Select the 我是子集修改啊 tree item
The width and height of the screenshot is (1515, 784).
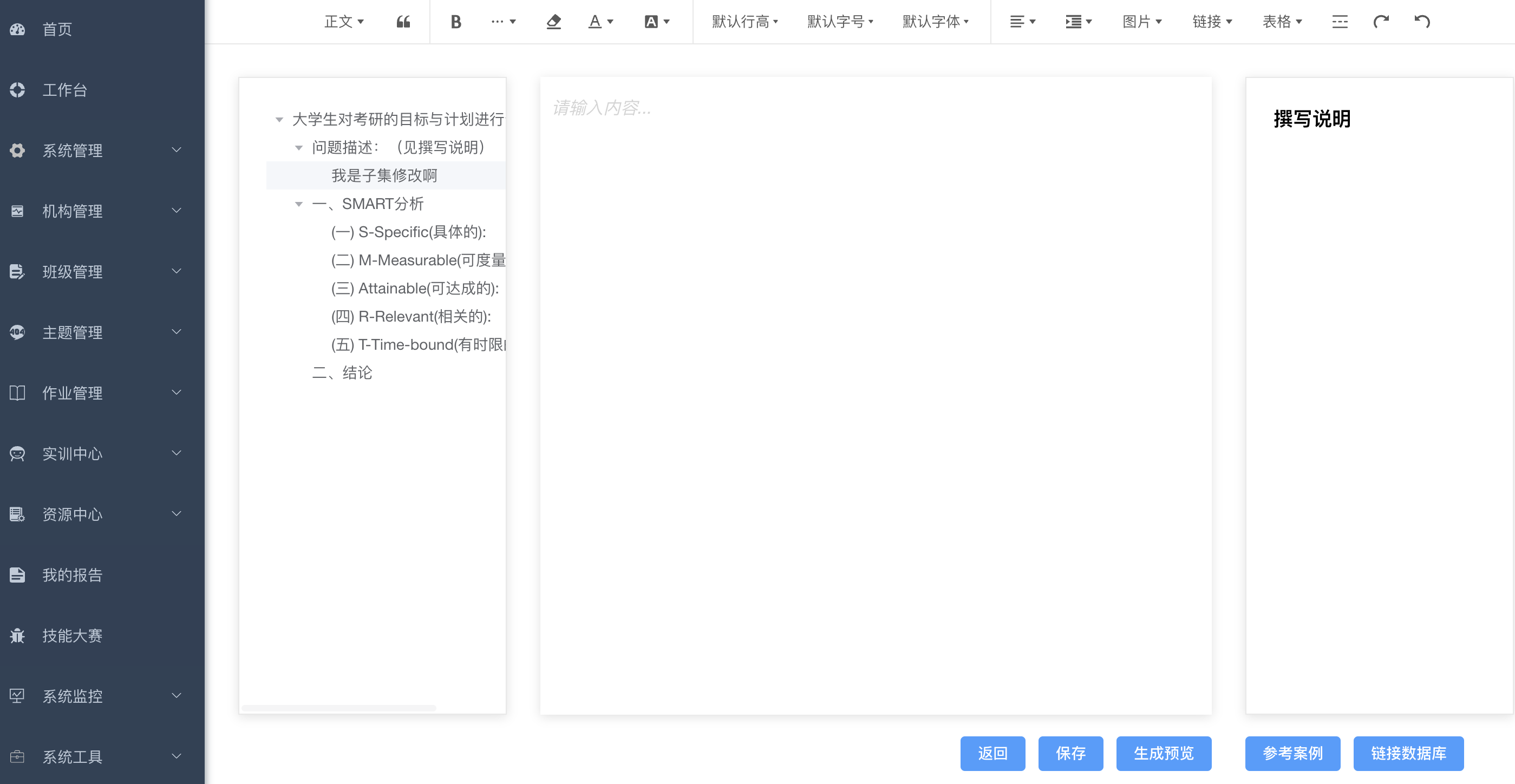click(386, 175)
